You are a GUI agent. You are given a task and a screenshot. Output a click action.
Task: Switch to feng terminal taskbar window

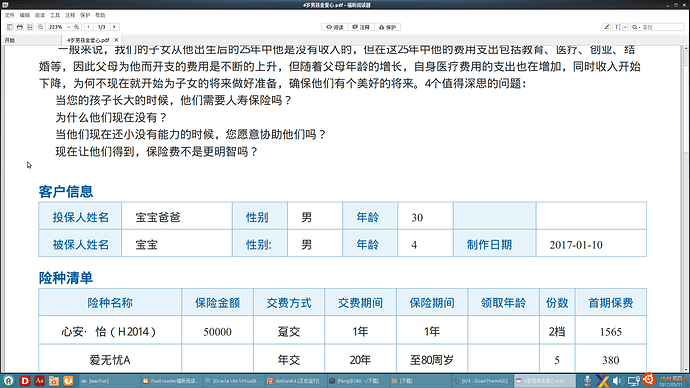357,381
